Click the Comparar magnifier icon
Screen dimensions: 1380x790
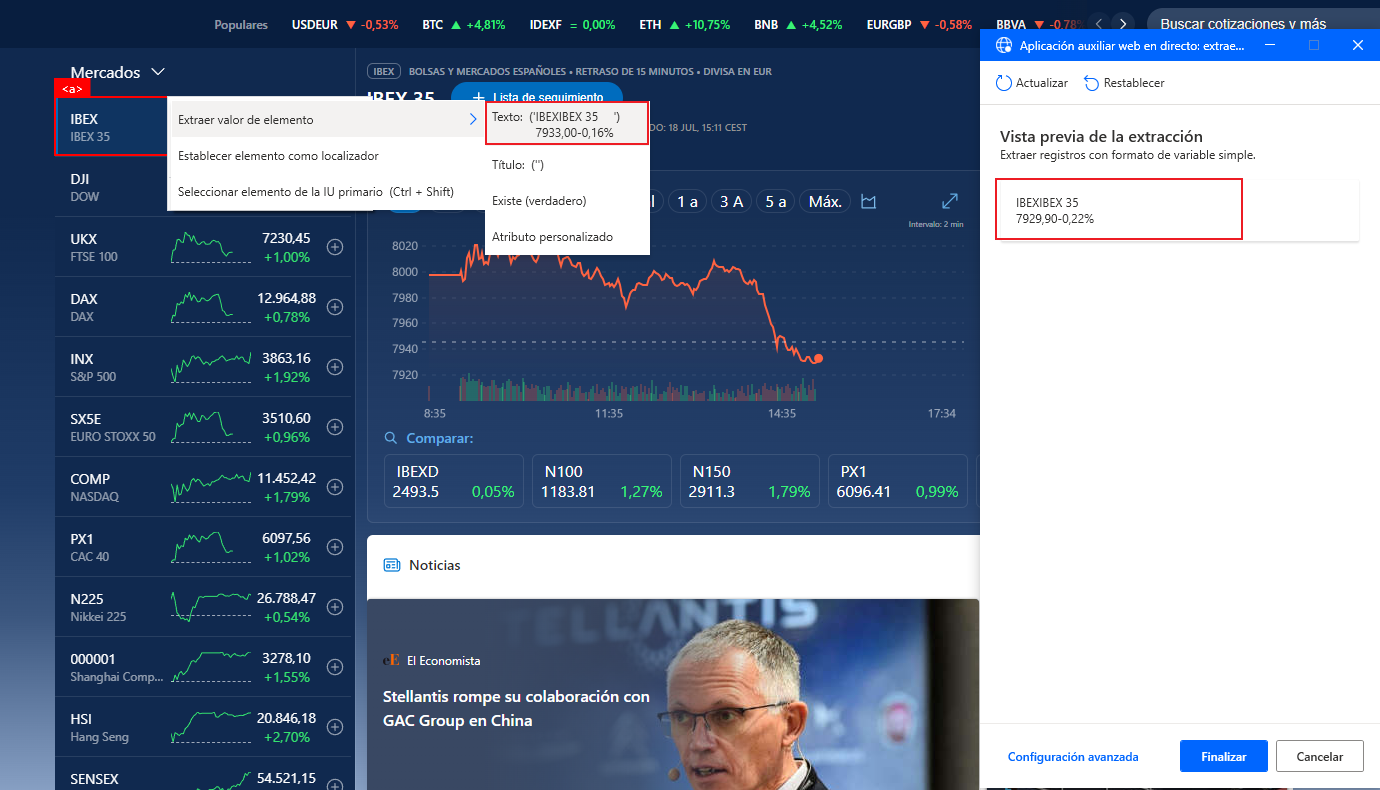(x=391, y=438)
